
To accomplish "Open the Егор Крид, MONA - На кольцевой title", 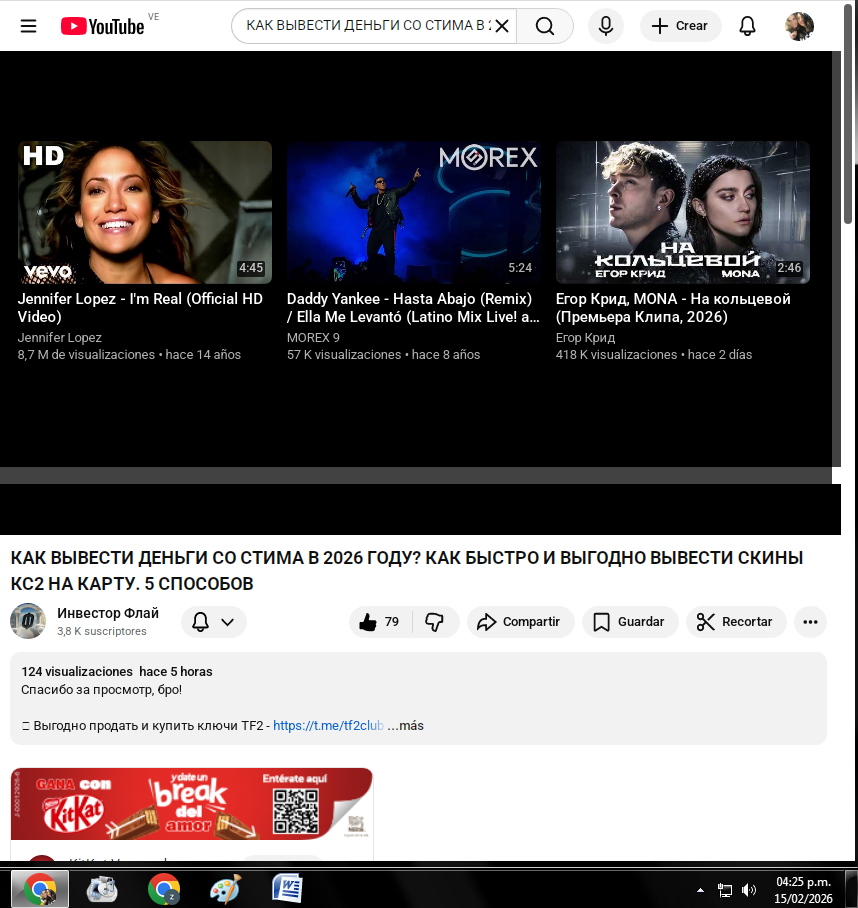I will (x=673, y=307).
